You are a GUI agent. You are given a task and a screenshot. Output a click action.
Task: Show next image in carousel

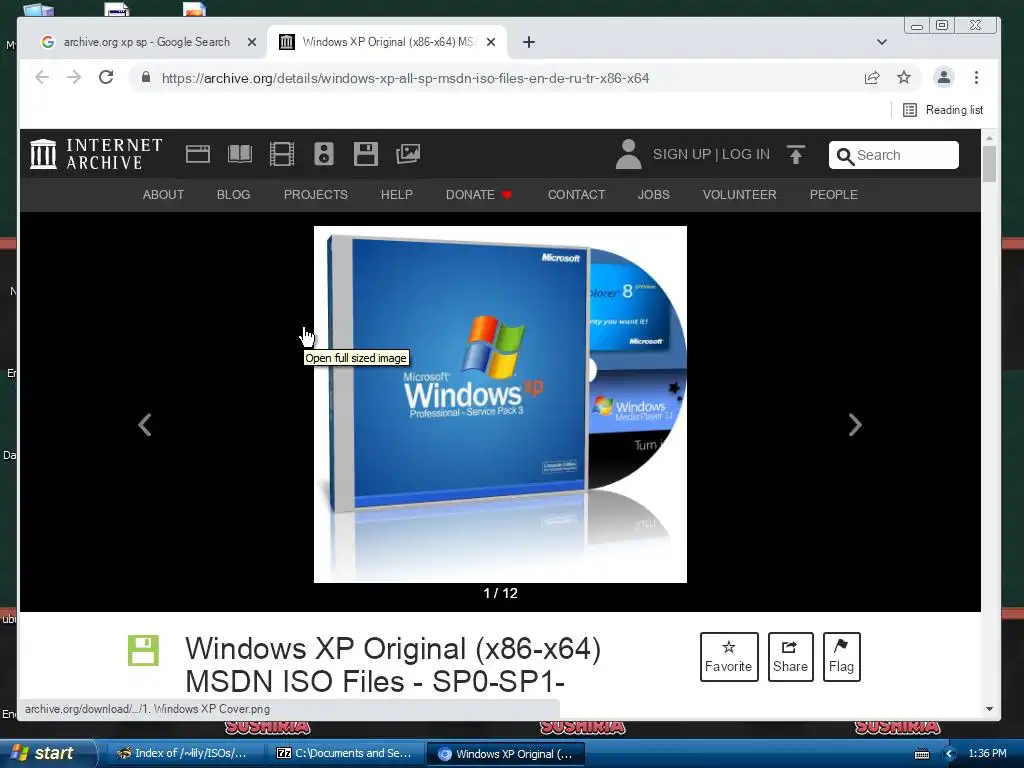pos(855,424)
